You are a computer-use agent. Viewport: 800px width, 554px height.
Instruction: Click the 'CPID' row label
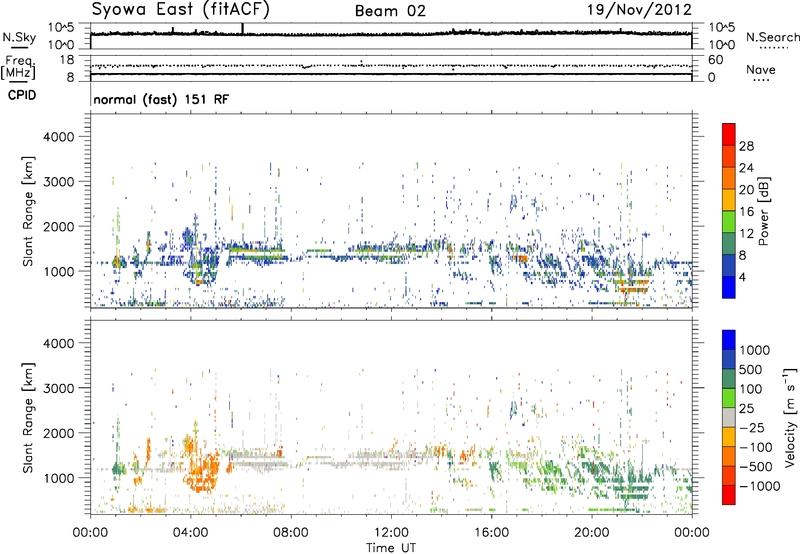pos(22,95)
